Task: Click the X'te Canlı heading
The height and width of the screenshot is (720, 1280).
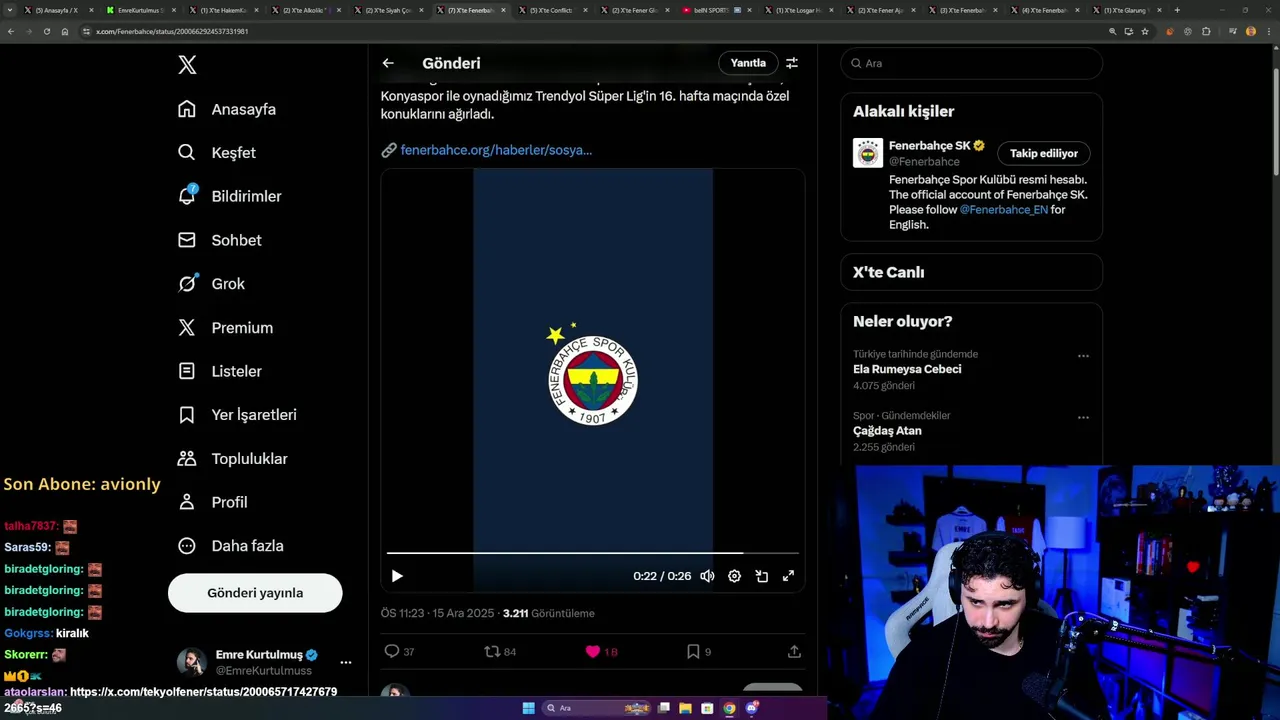Action: coord(888,272)
